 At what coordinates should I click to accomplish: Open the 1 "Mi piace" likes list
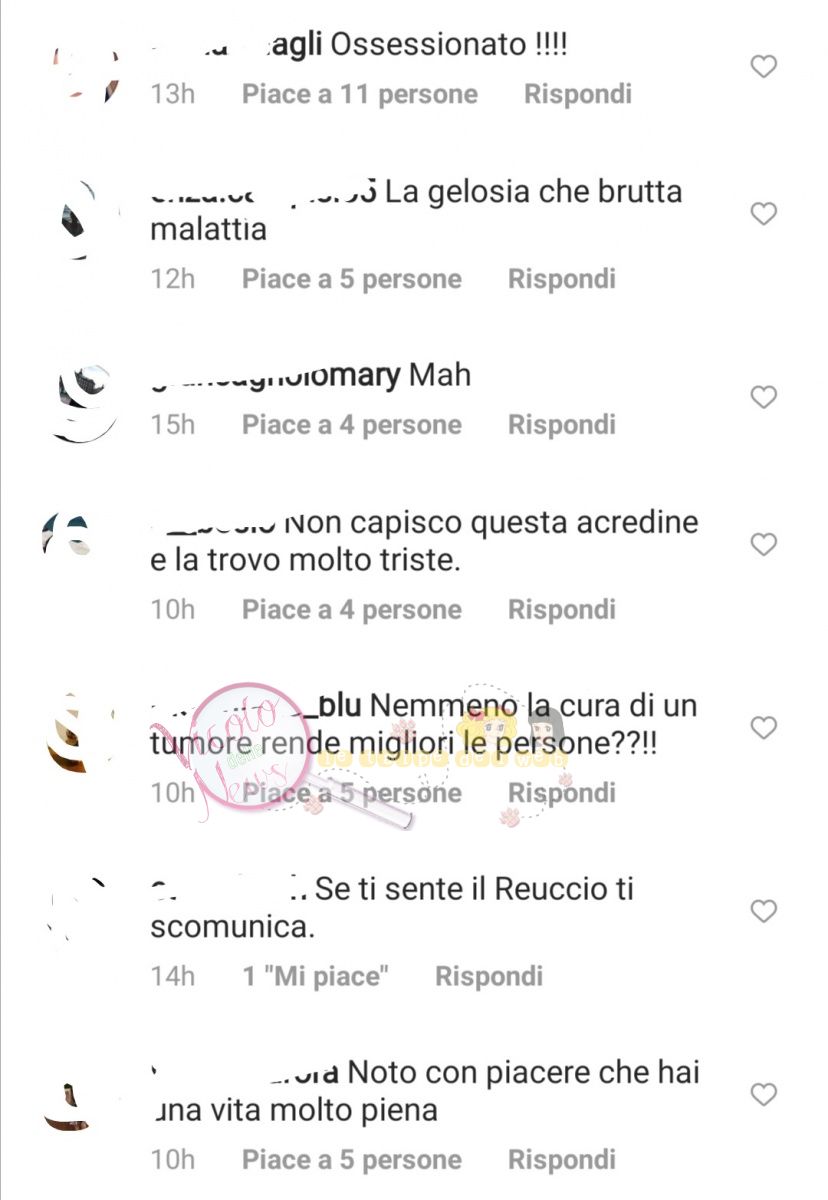click(316, 976)
